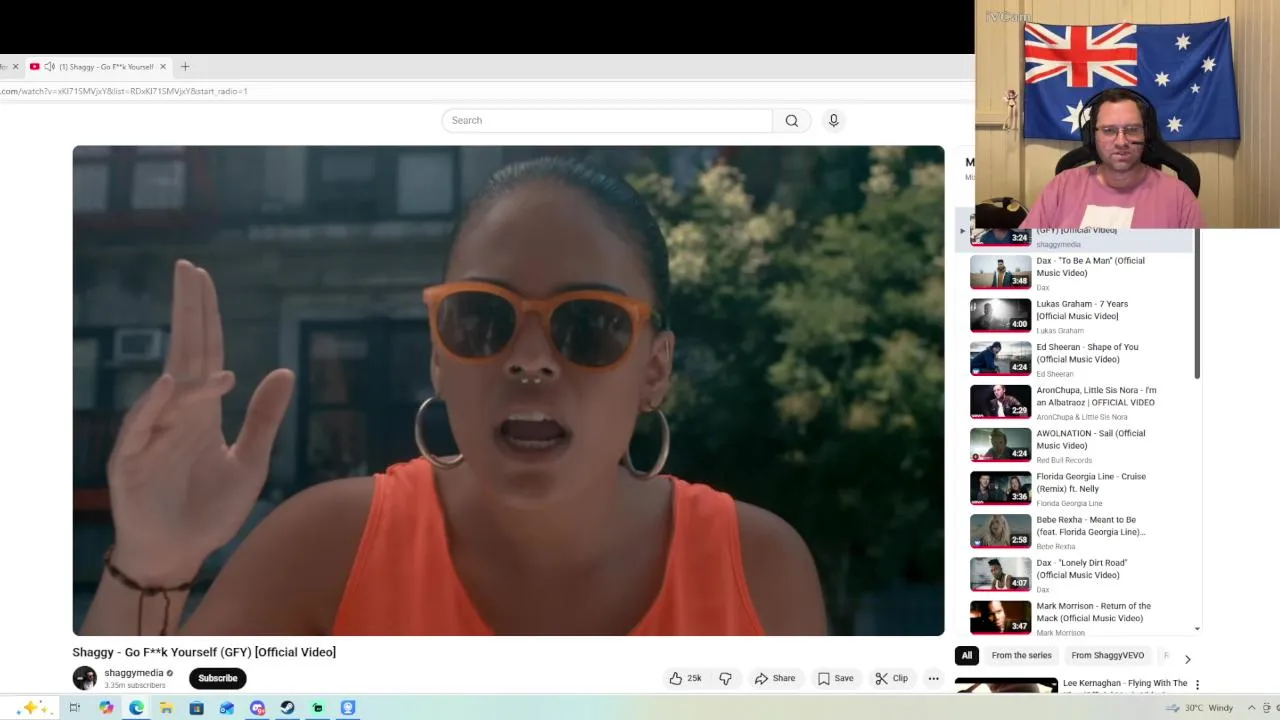Open Steam from the taskbar

click(x=287, y=708)
